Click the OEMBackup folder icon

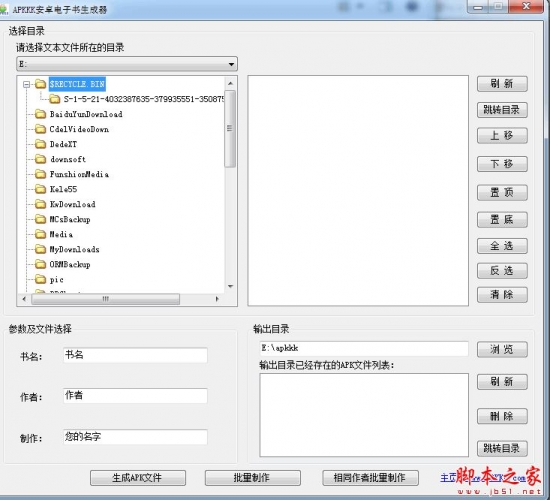click(41, 264)
